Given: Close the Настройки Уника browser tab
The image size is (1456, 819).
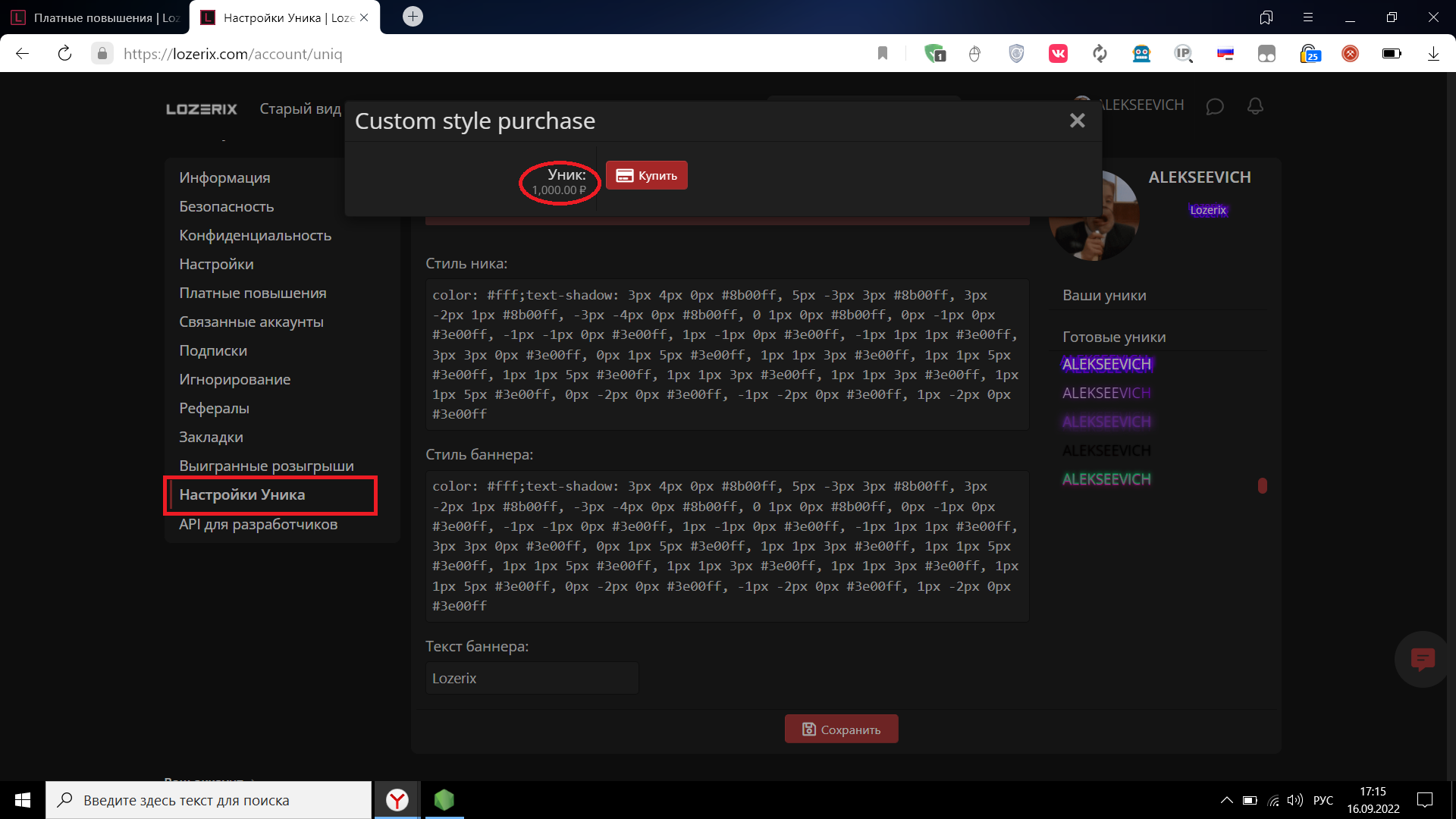Looking at the screenshot, I should (364, 17).
